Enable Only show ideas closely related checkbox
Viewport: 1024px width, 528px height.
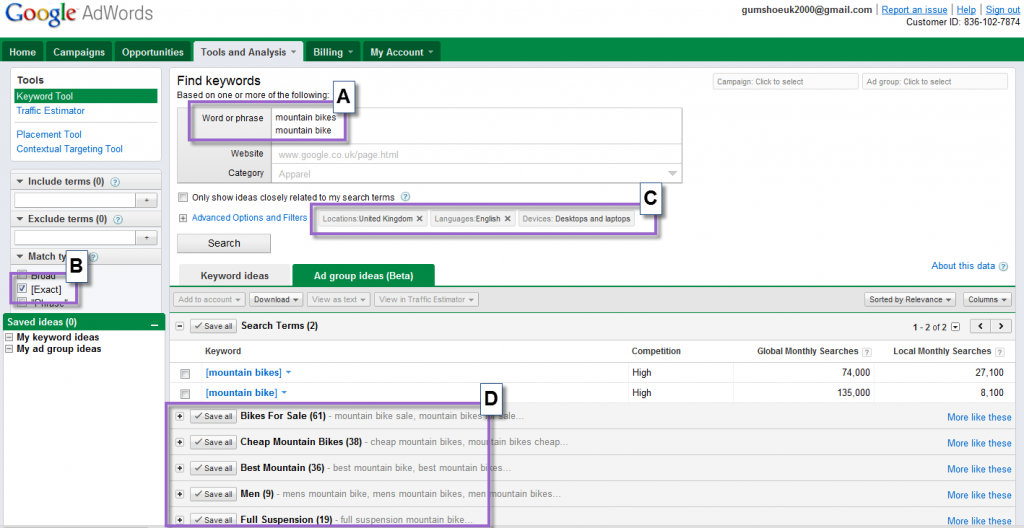182,198
